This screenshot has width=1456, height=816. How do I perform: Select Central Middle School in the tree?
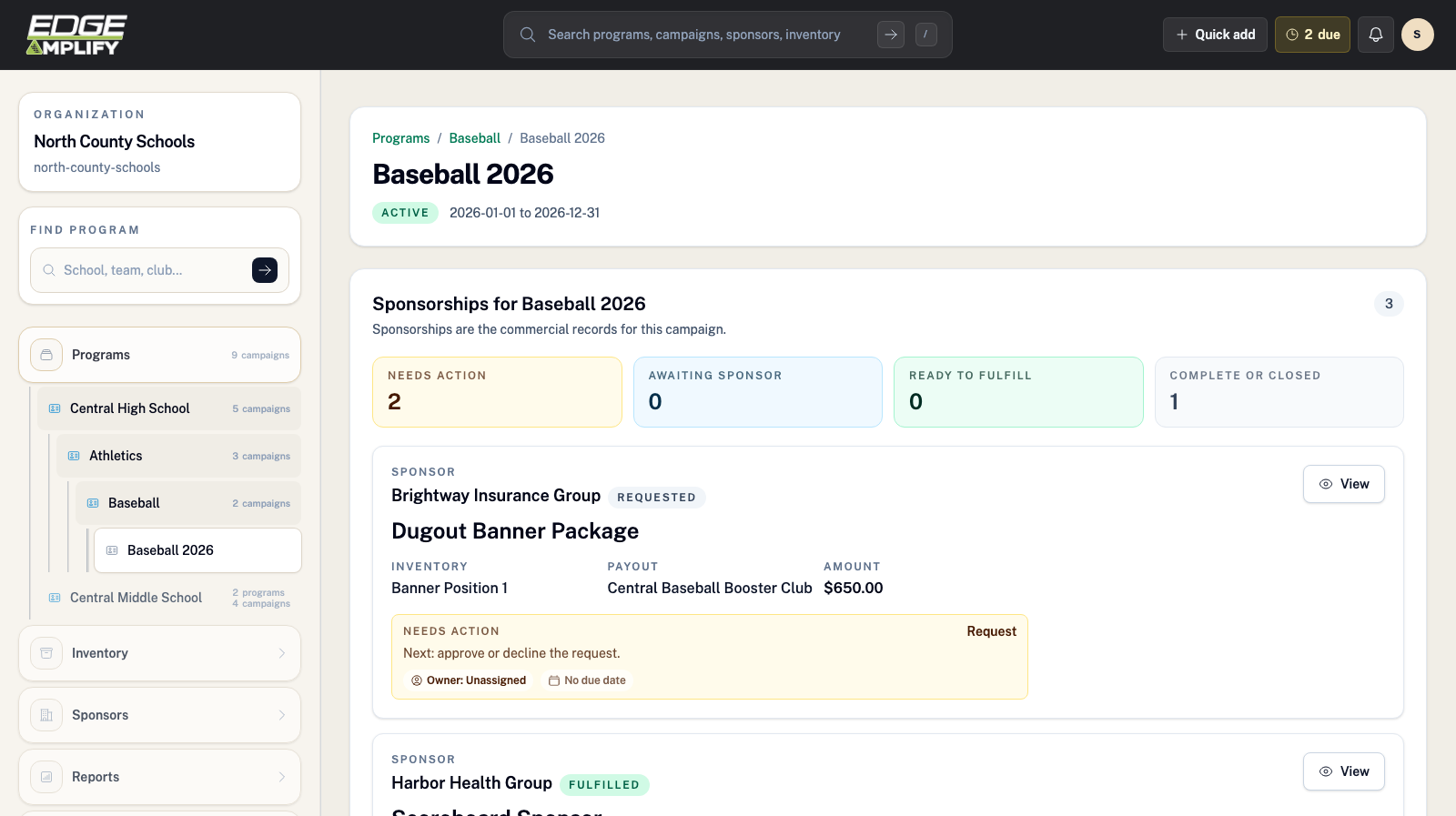[169, 598]
